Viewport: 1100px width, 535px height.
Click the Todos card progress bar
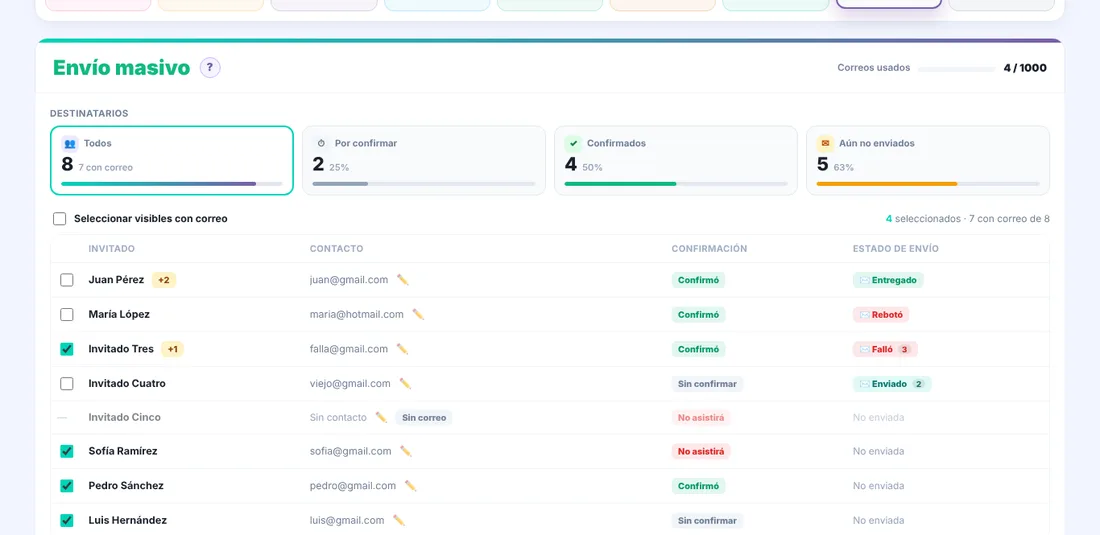(172, 184)
